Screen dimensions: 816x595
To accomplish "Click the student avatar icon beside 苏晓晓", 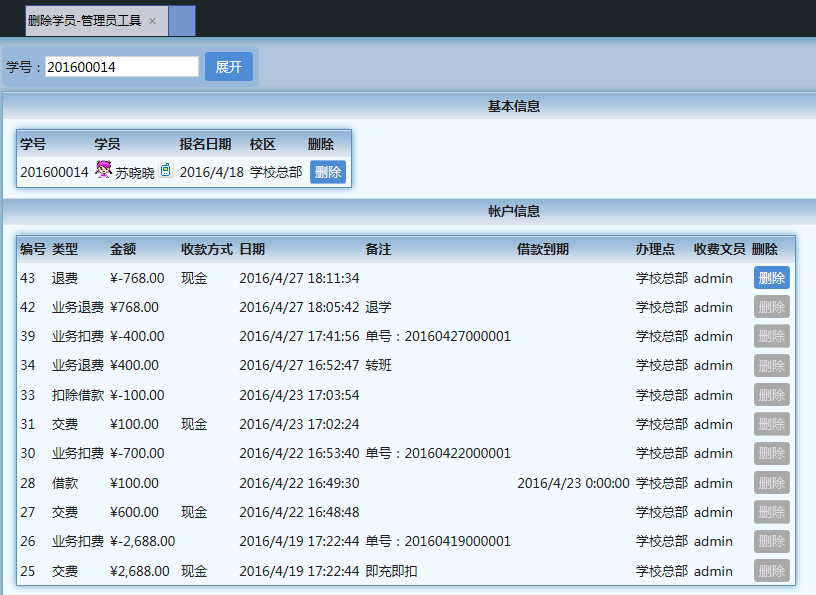I will click(x=103, y=171).
